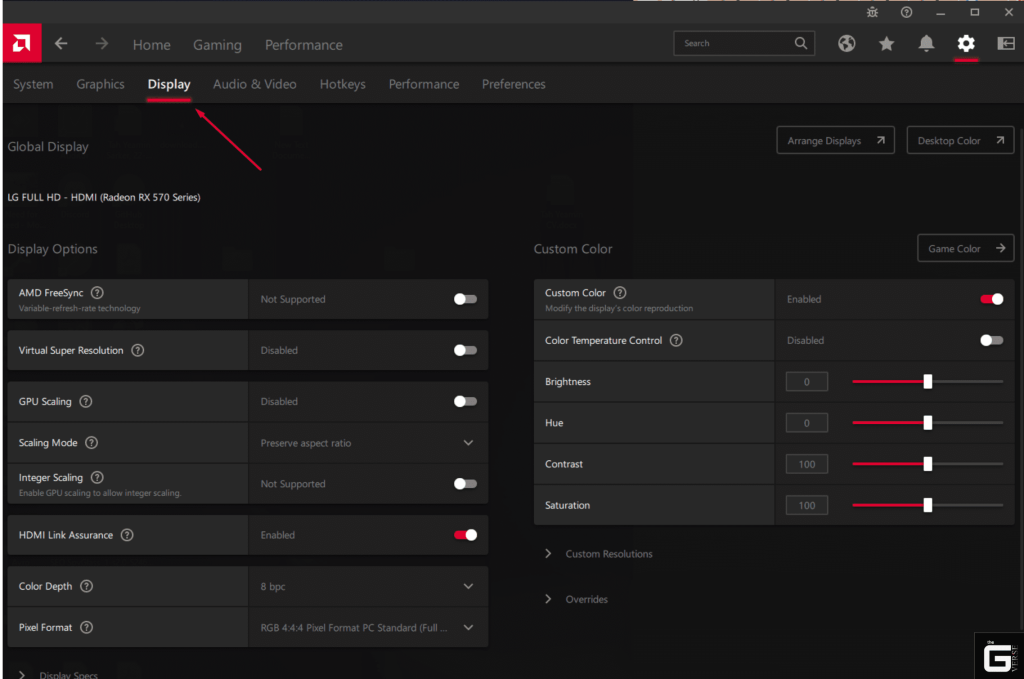Click the AMD Radeon Software logo

coord(21,44)
